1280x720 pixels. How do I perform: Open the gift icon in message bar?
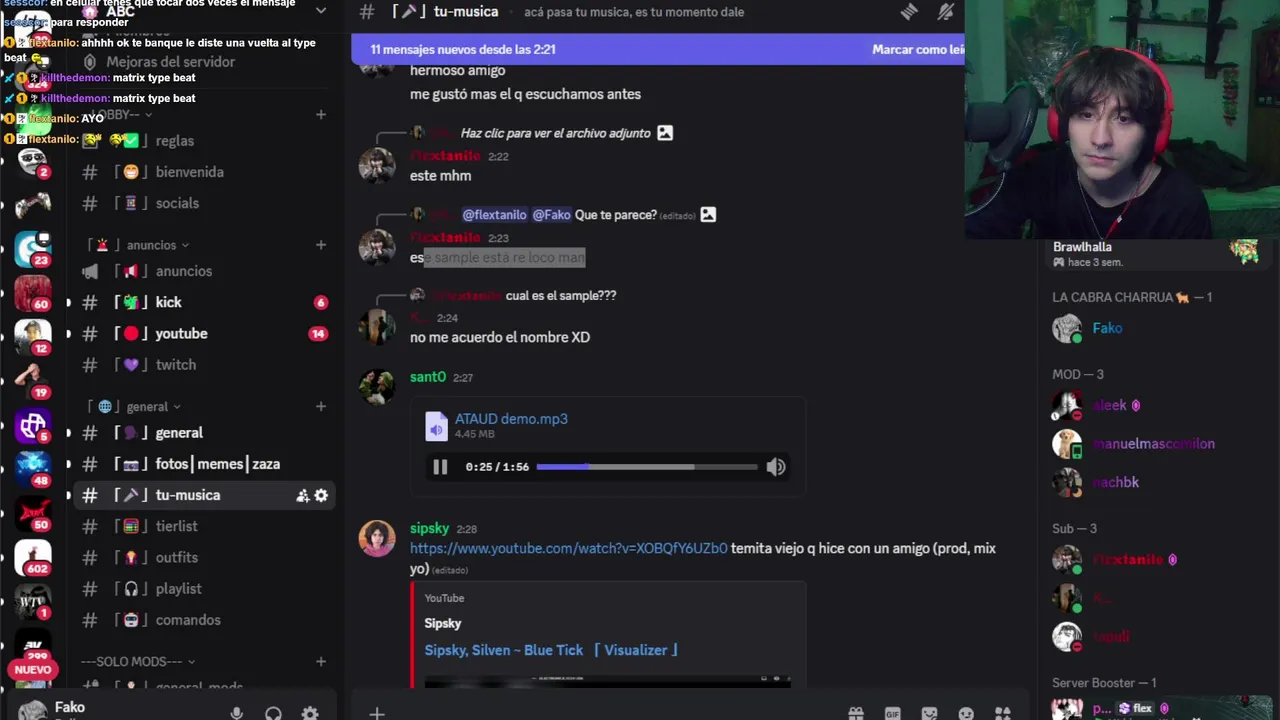click(856, 713)
